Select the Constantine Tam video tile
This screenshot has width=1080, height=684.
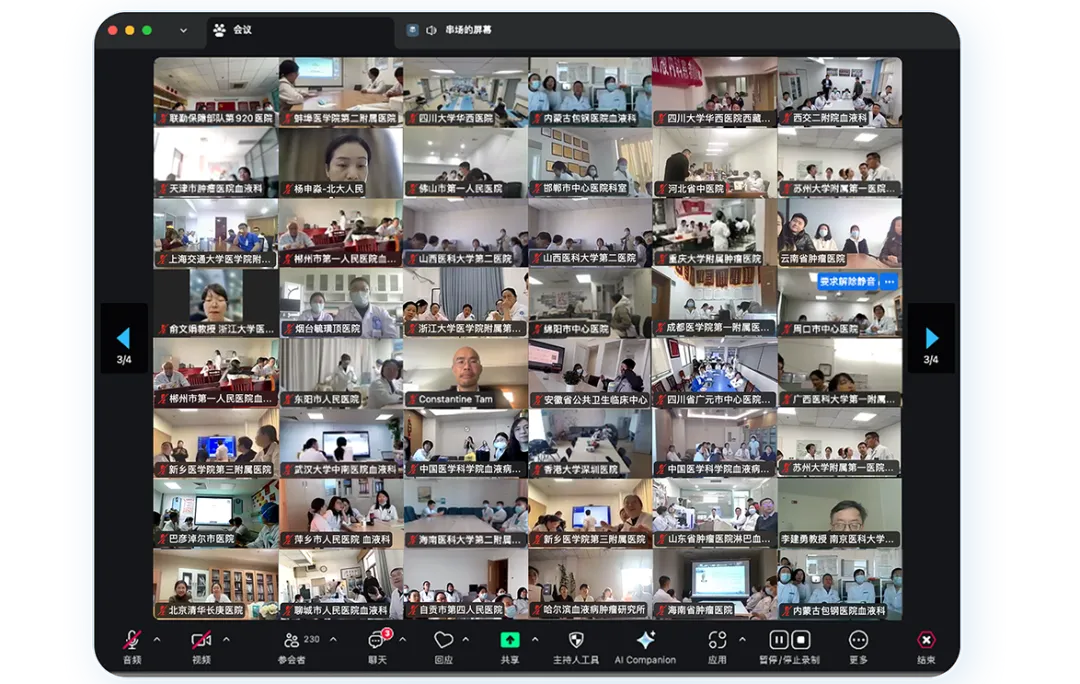coord(465,371)
